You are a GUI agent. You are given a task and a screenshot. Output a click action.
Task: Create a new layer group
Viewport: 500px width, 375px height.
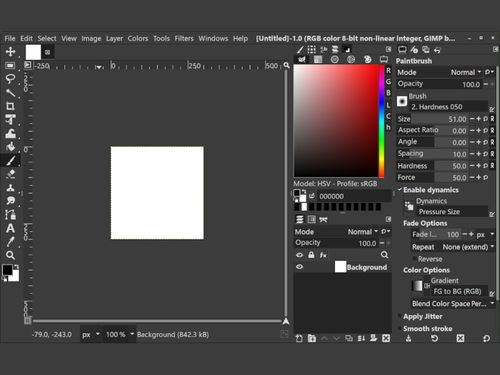312,338
